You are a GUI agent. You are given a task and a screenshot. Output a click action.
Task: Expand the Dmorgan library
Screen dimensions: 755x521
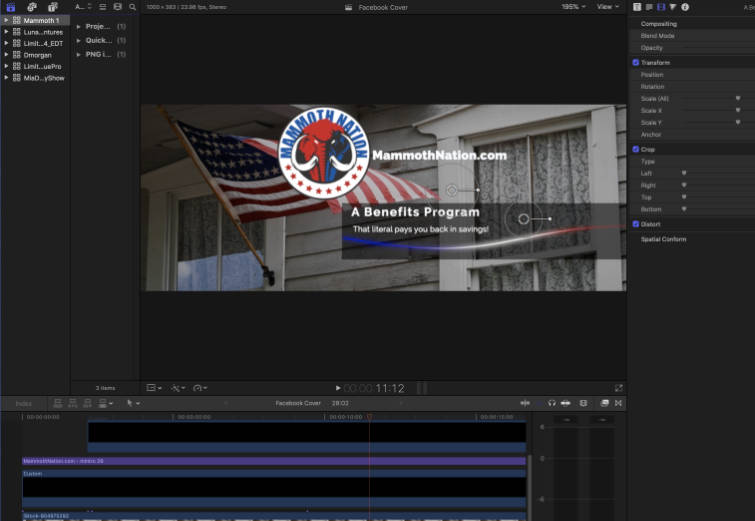[6, 55]
